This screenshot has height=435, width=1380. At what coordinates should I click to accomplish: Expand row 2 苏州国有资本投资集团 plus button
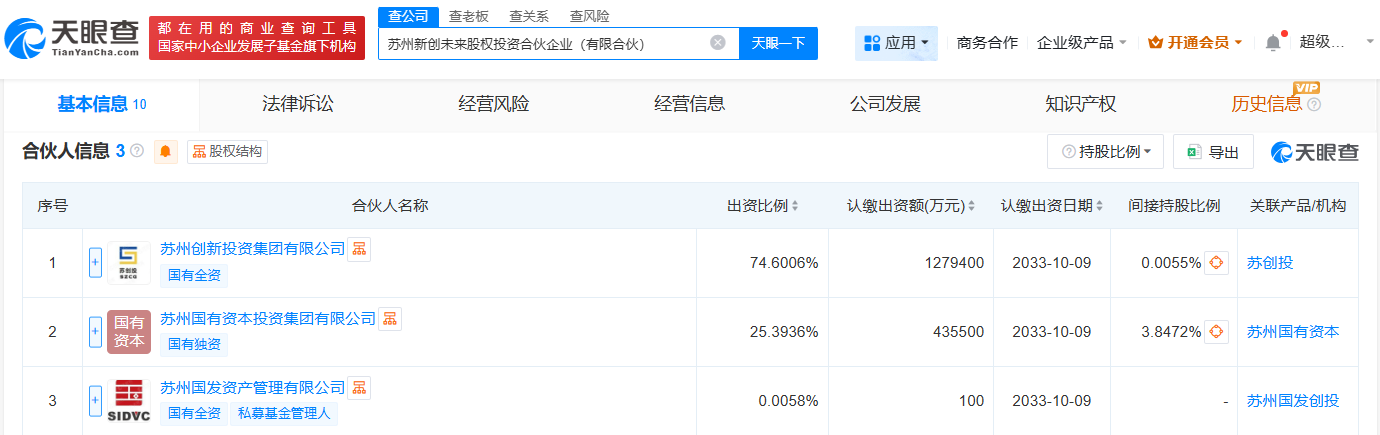click(x=96, y=332)
